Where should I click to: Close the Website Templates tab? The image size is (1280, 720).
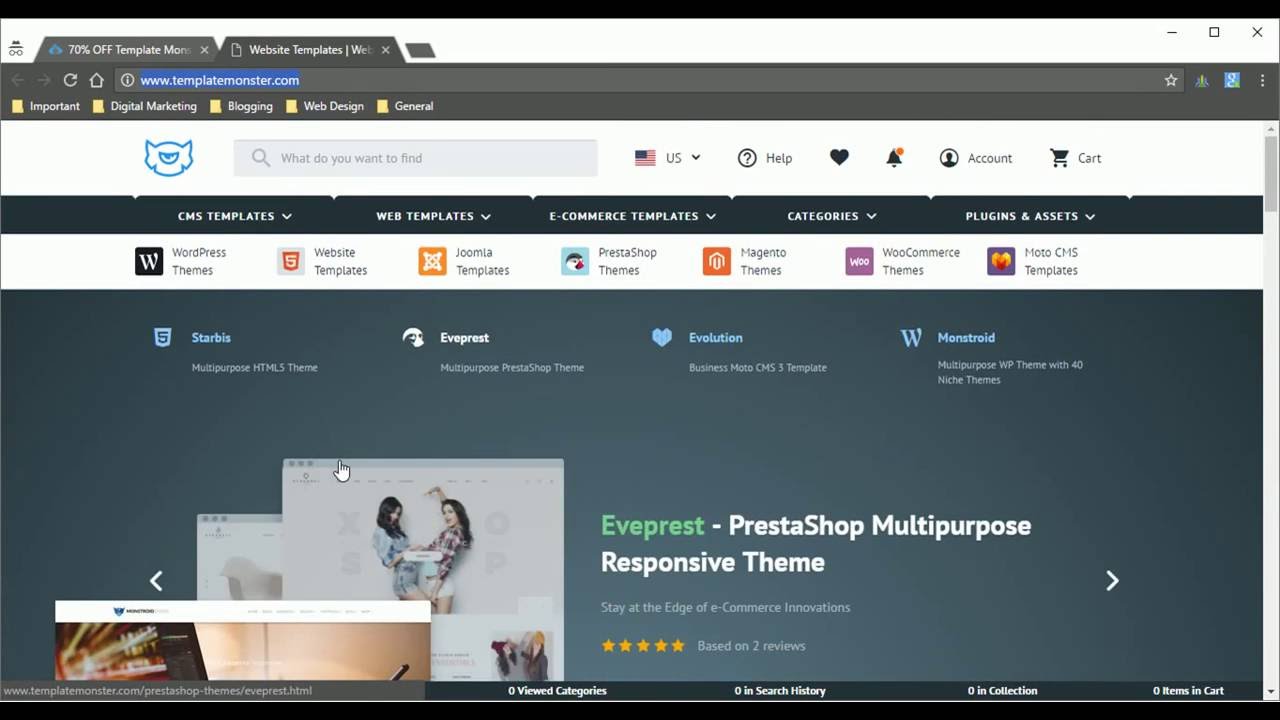[x=385, y=49]
